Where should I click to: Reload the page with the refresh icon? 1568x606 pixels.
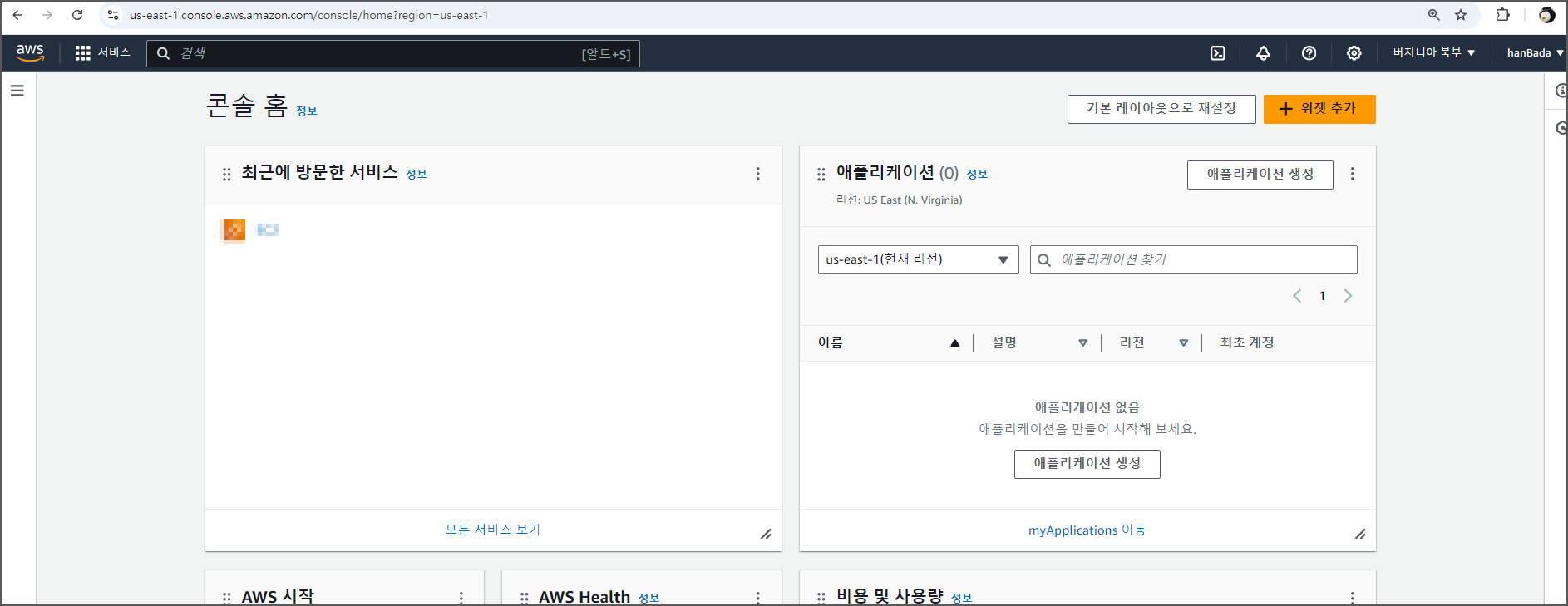click(77, 15)
